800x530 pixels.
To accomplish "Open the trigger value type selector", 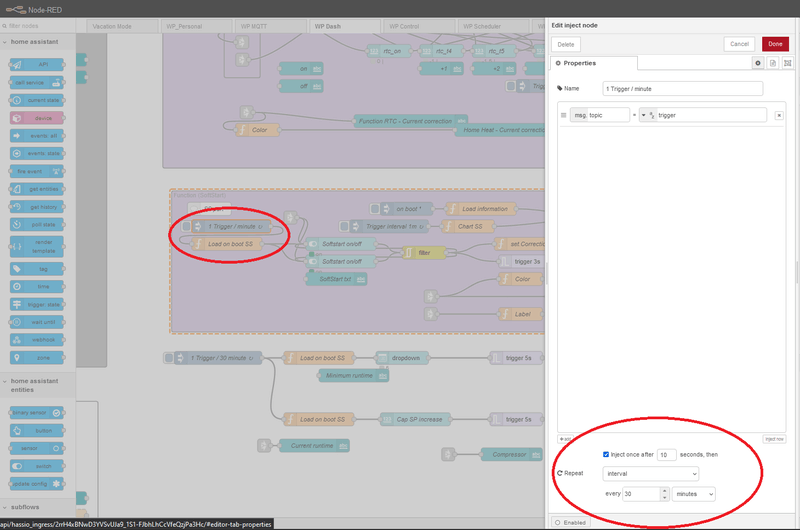I will point(647,115).
